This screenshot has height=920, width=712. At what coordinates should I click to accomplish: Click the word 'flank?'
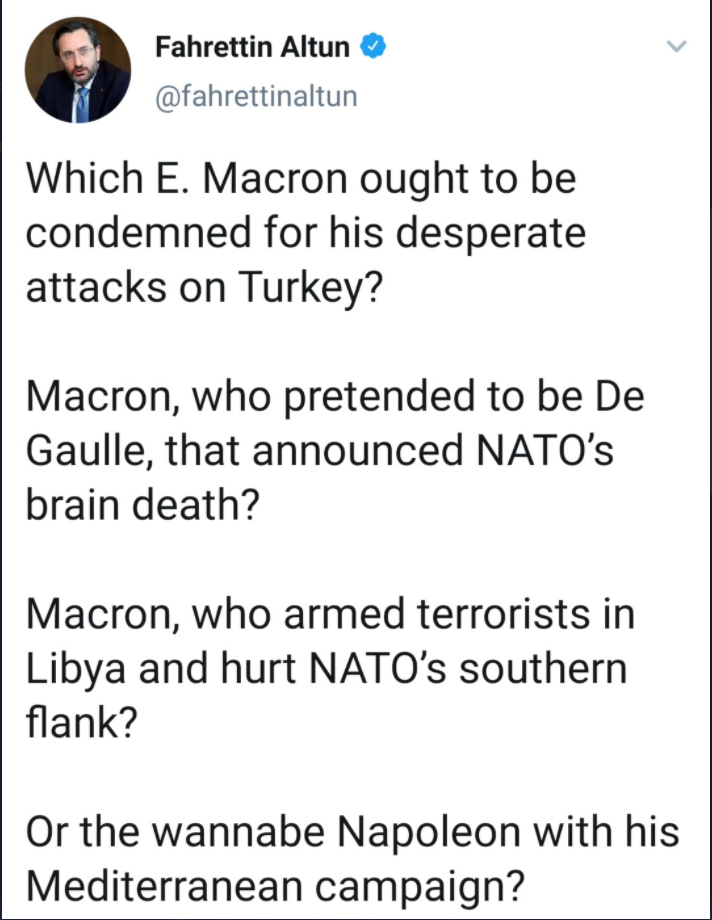coord(82,723)
